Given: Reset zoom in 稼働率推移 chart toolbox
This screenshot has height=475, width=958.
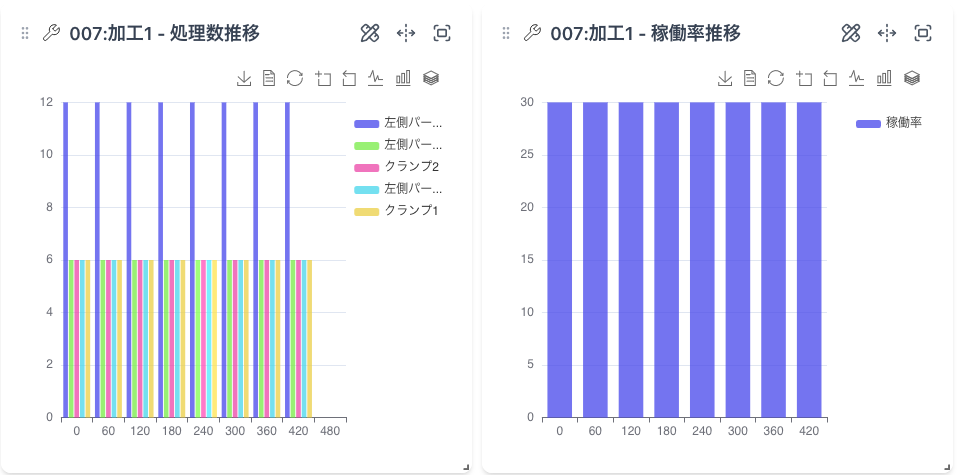Looking at the screenshot, I should pyautogui.click(x=830, y=78).
